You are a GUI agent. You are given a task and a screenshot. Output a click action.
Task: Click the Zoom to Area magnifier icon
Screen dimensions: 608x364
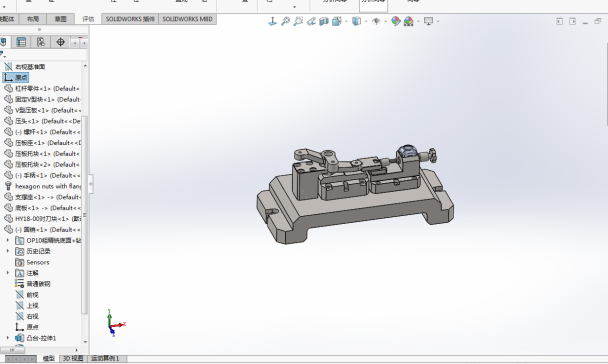(x=298, y=21)
